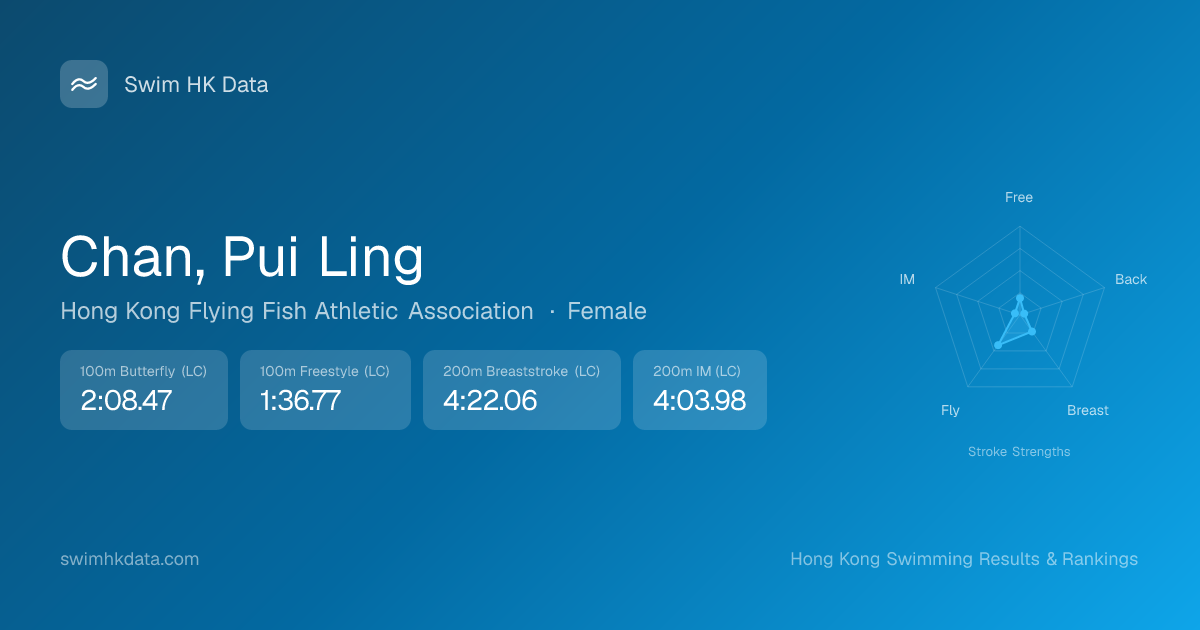The width and height of the screenshot is (1200, 630).
Task: Click the Swim HK Data wave logo icon
Action: [84, 84]
